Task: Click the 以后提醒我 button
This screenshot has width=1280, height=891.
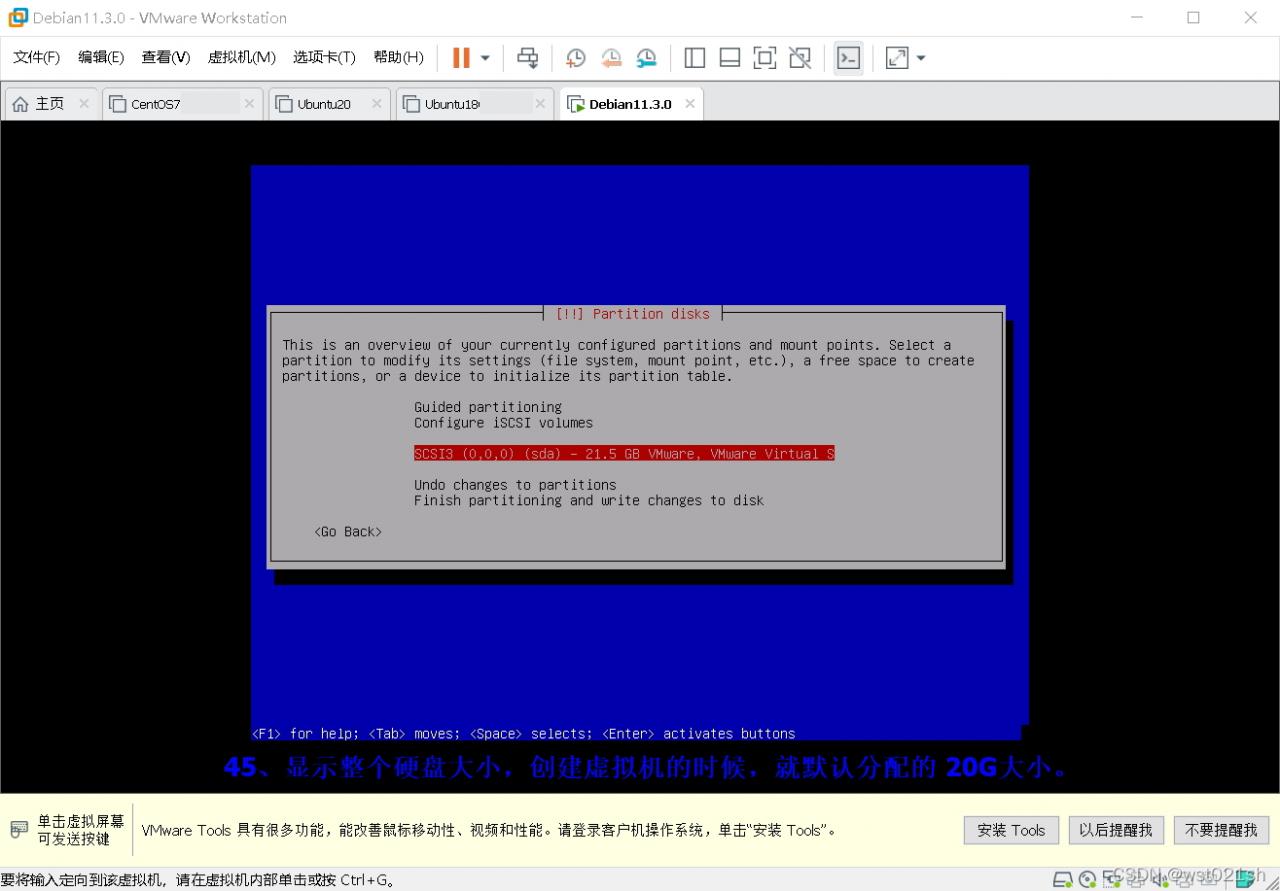Action: pos(1116,830)
